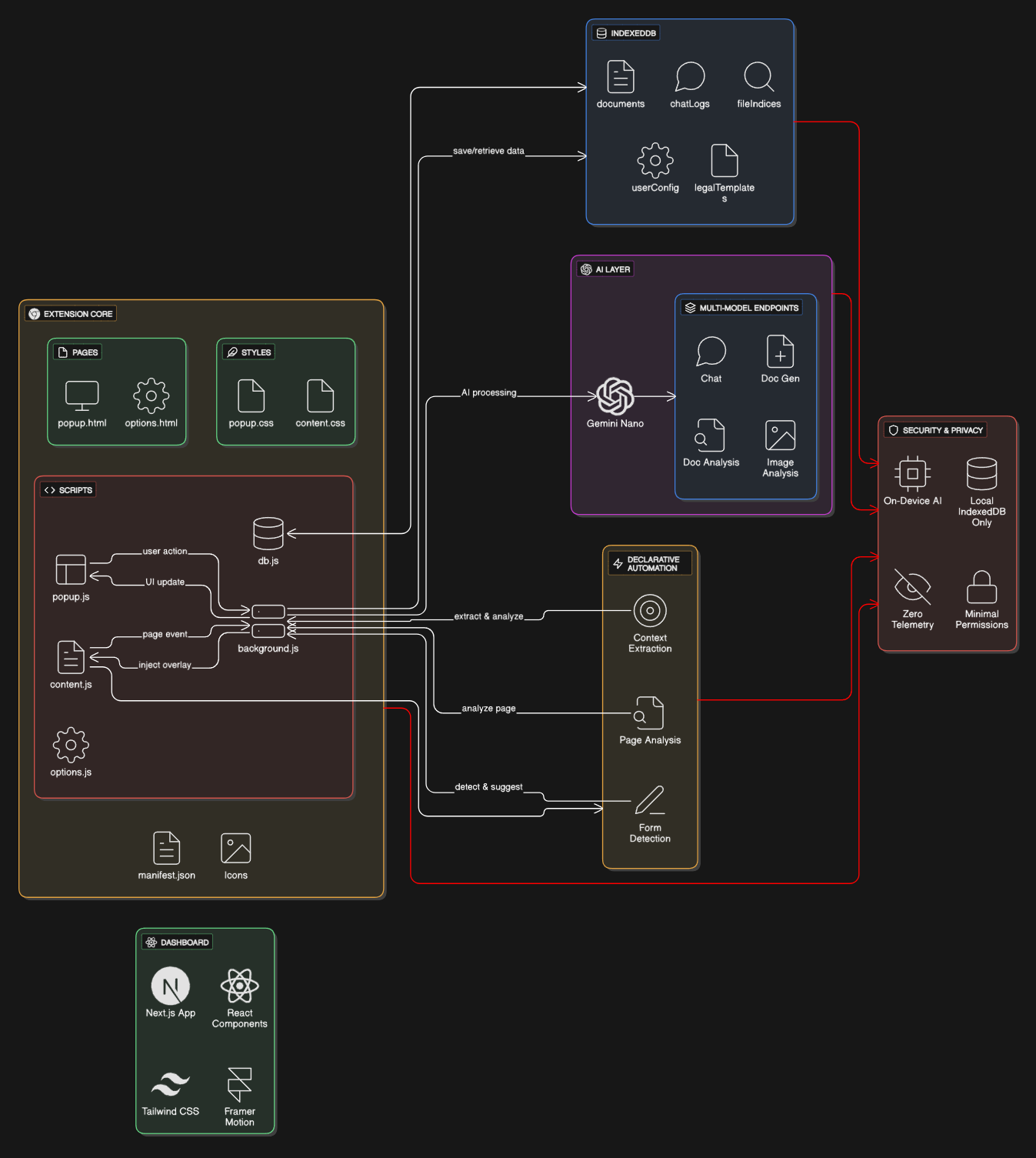This screenshot has width=1036, height=1158.
Task: Select the userConfig gear icon
Action: coord(655,161)
